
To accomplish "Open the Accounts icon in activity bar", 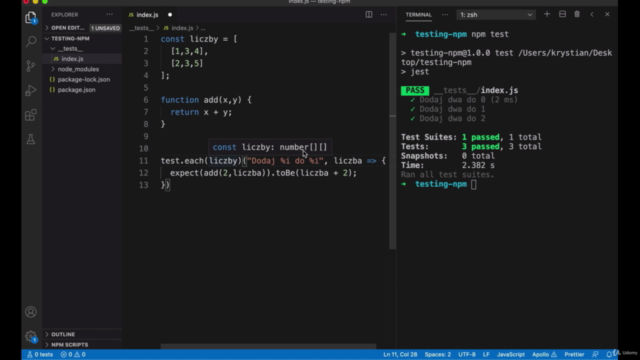I will click(31, 312).
